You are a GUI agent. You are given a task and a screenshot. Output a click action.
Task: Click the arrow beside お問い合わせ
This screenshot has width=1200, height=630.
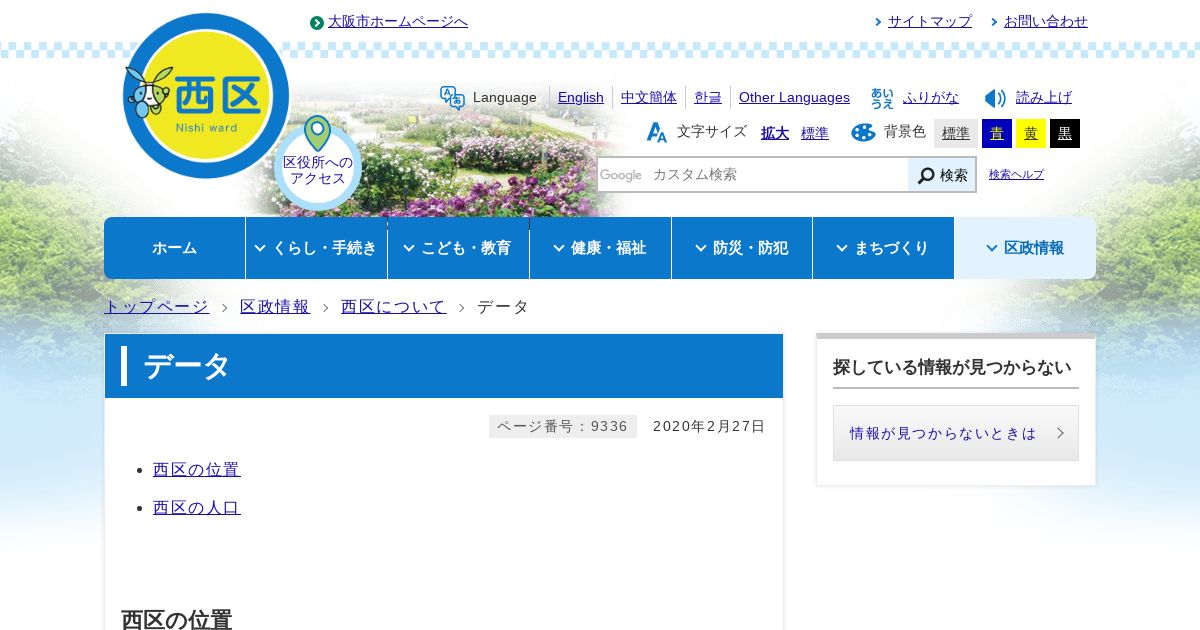click(x=994, y=22)
